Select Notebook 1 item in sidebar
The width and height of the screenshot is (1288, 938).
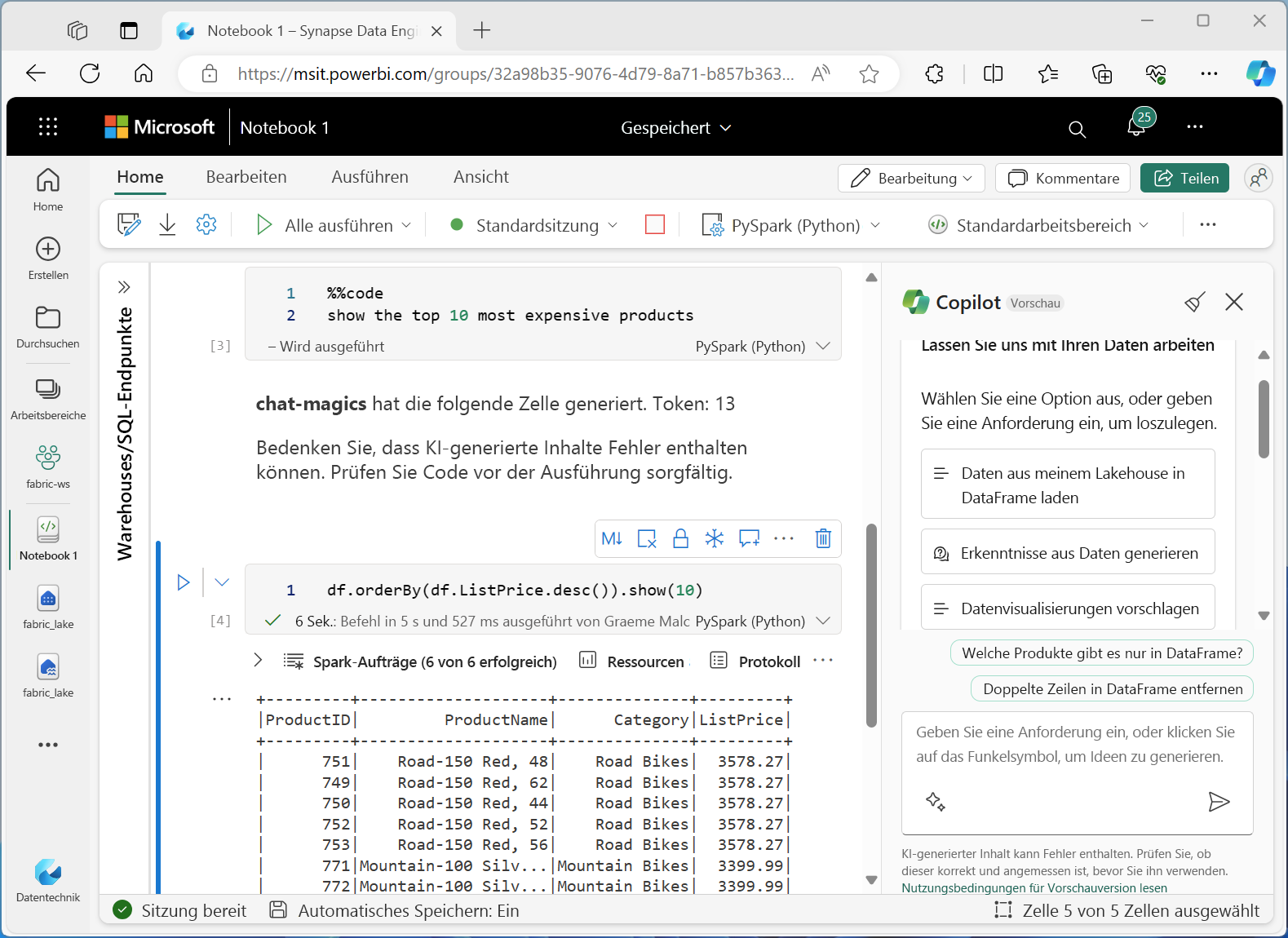pos(48,538)
